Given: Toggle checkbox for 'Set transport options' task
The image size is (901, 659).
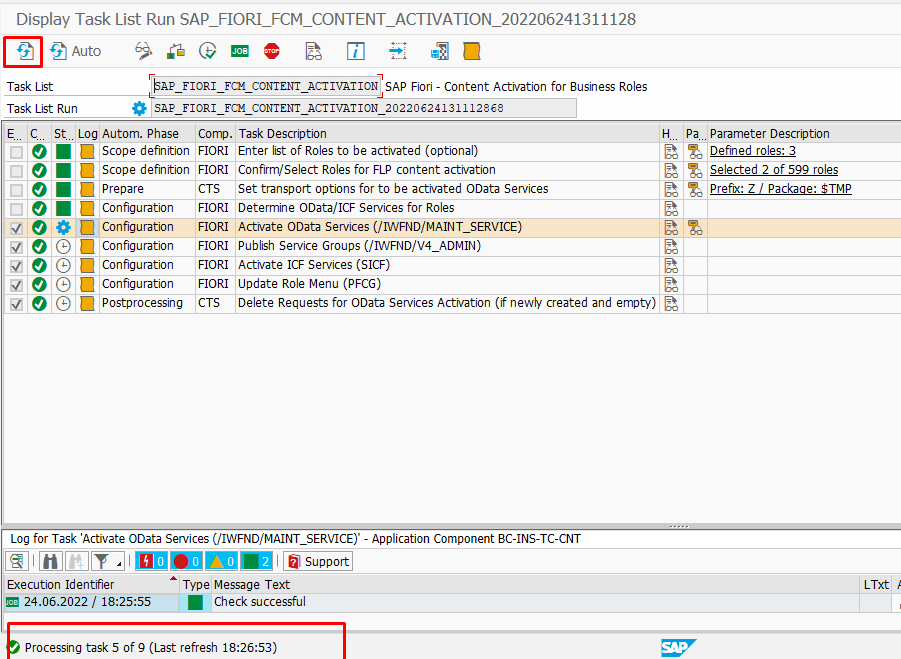Looking at the screenshot, I should pos(17,190).
